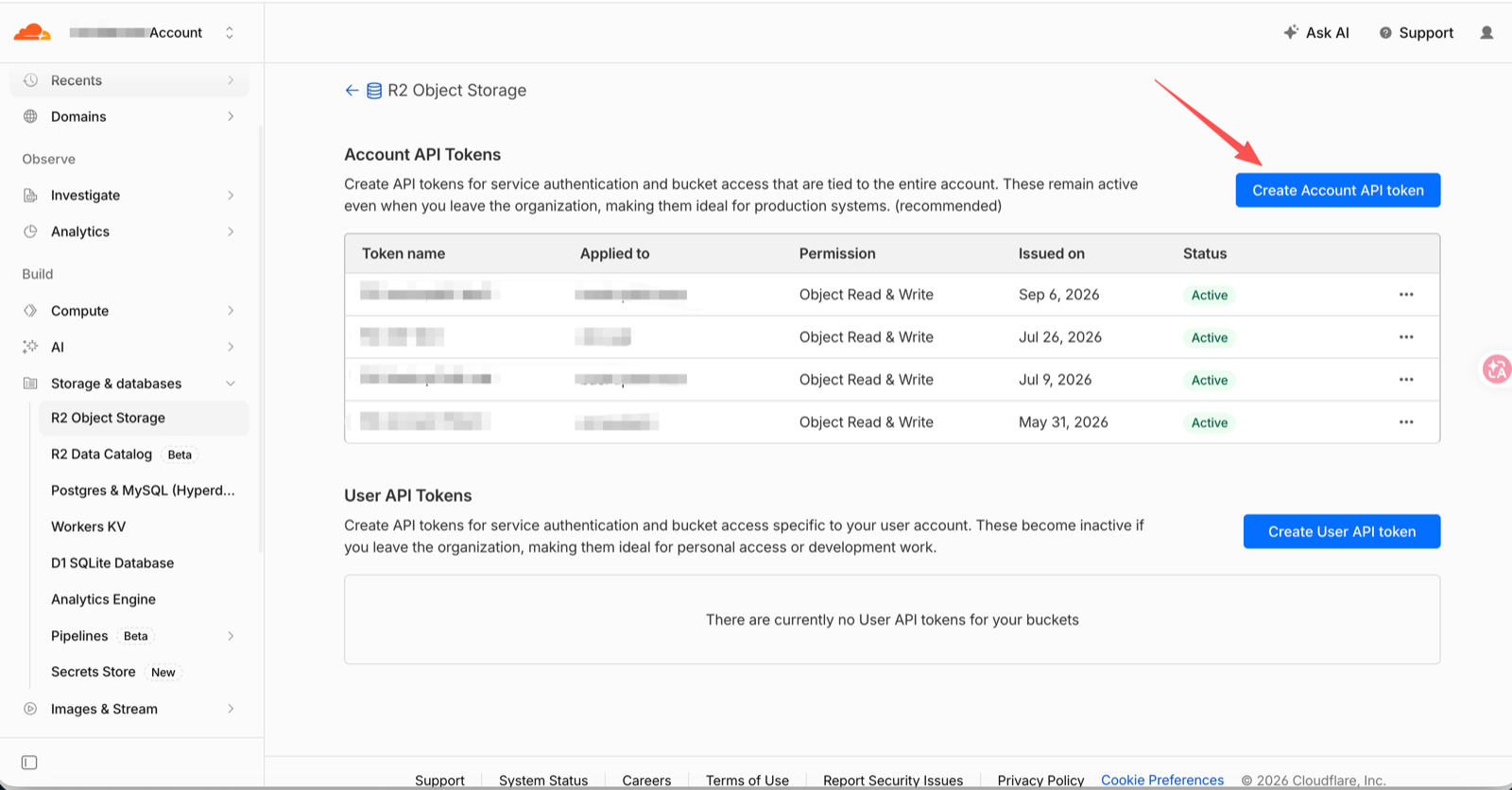
Task: Click the footer Terms of Use link
Action: (747, 781)
